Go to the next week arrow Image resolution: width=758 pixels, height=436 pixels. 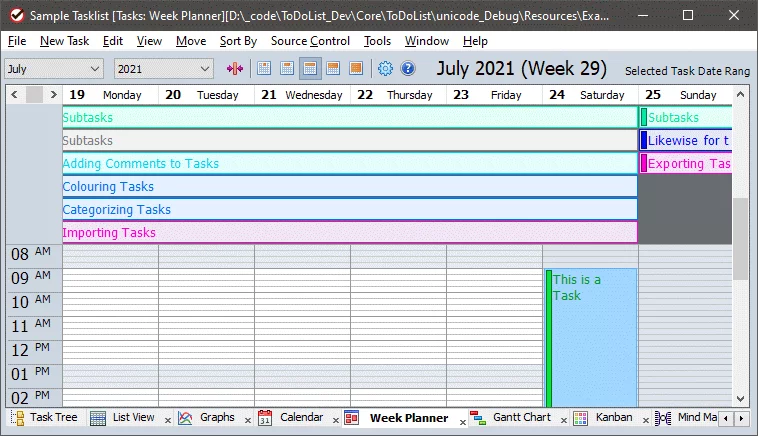coord(53,95)
